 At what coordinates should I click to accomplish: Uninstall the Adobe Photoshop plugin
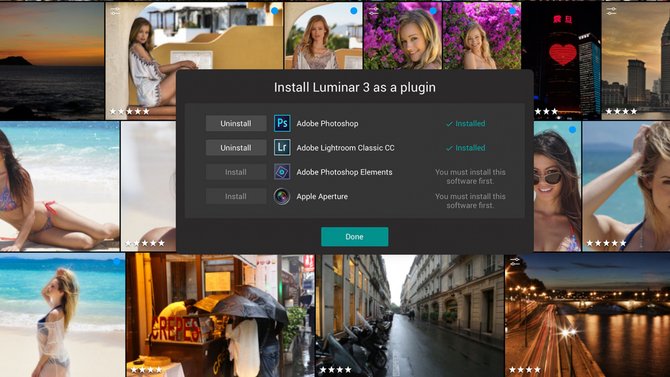(236, 124)
